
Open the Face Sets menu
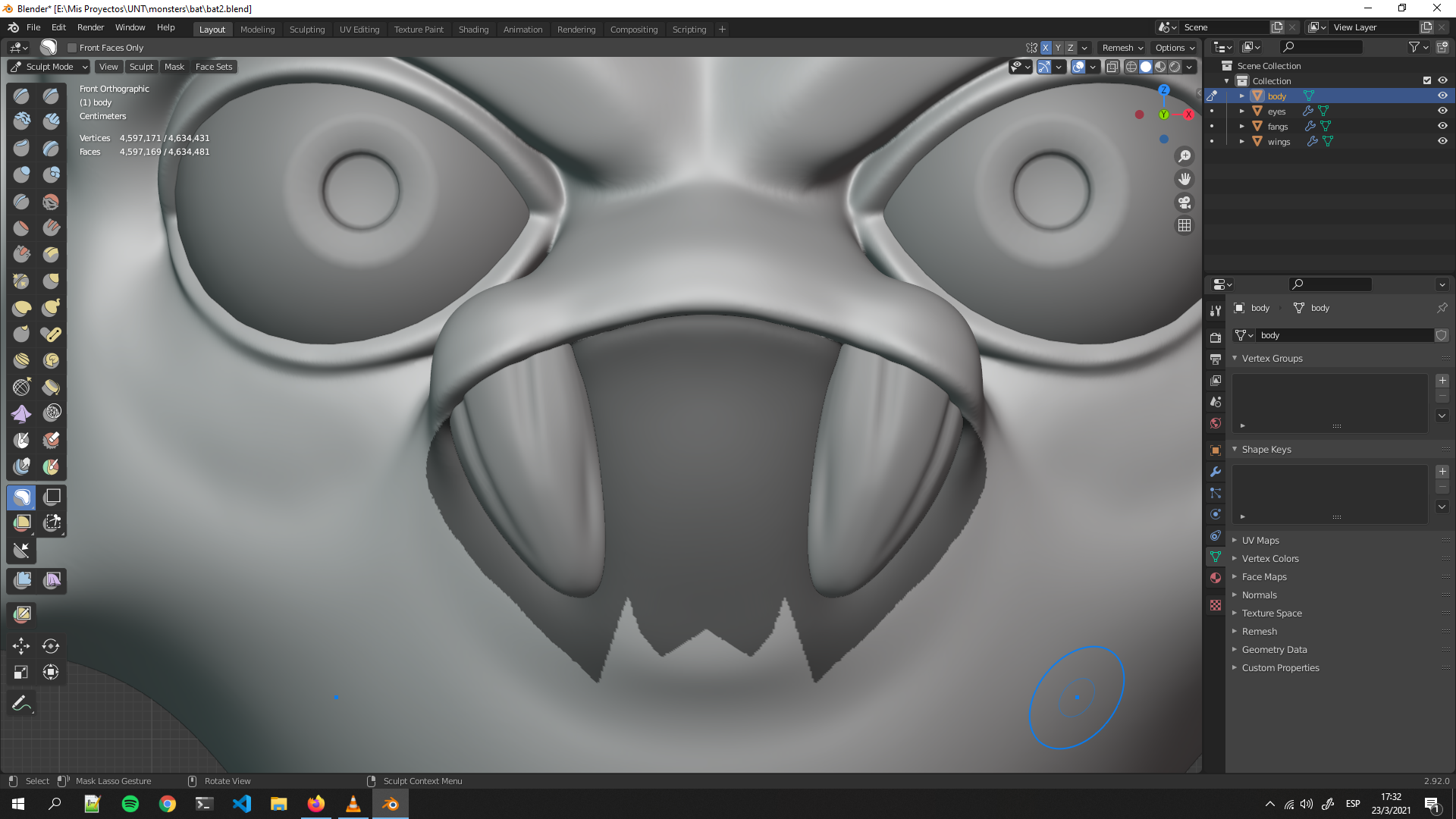coord(214,67)
